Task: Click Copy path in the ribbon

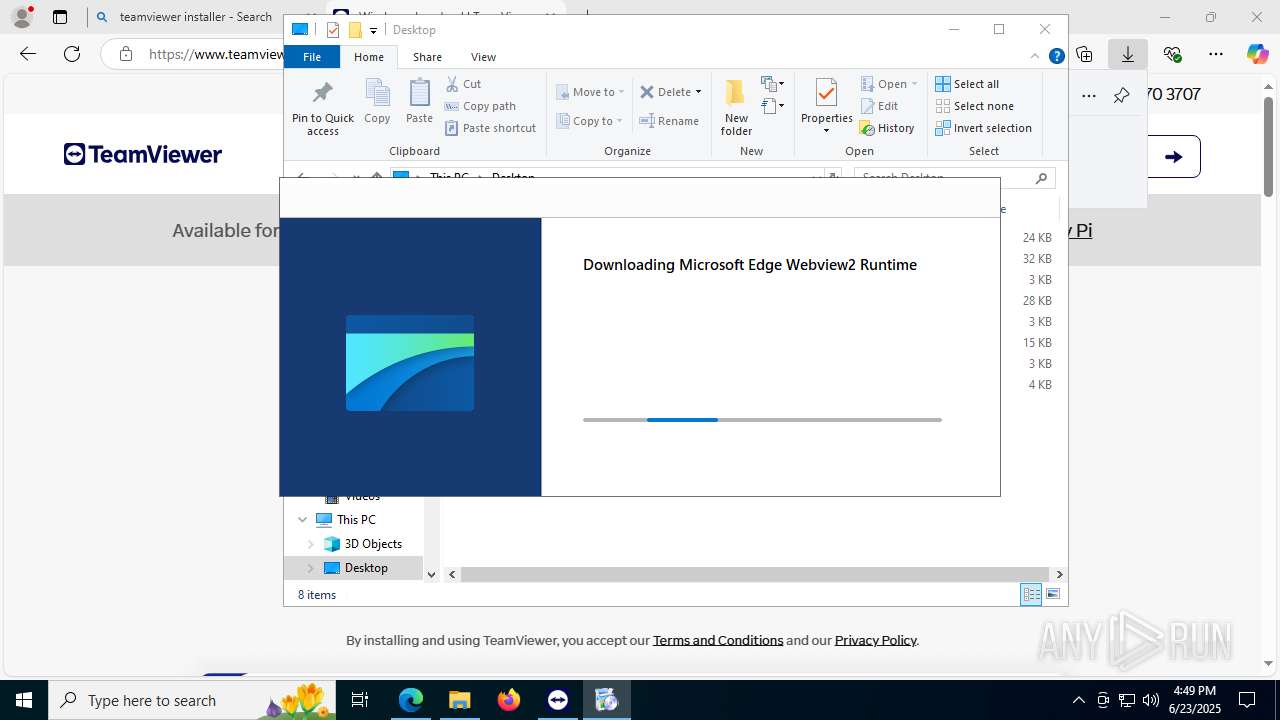Action: [480, 106]
